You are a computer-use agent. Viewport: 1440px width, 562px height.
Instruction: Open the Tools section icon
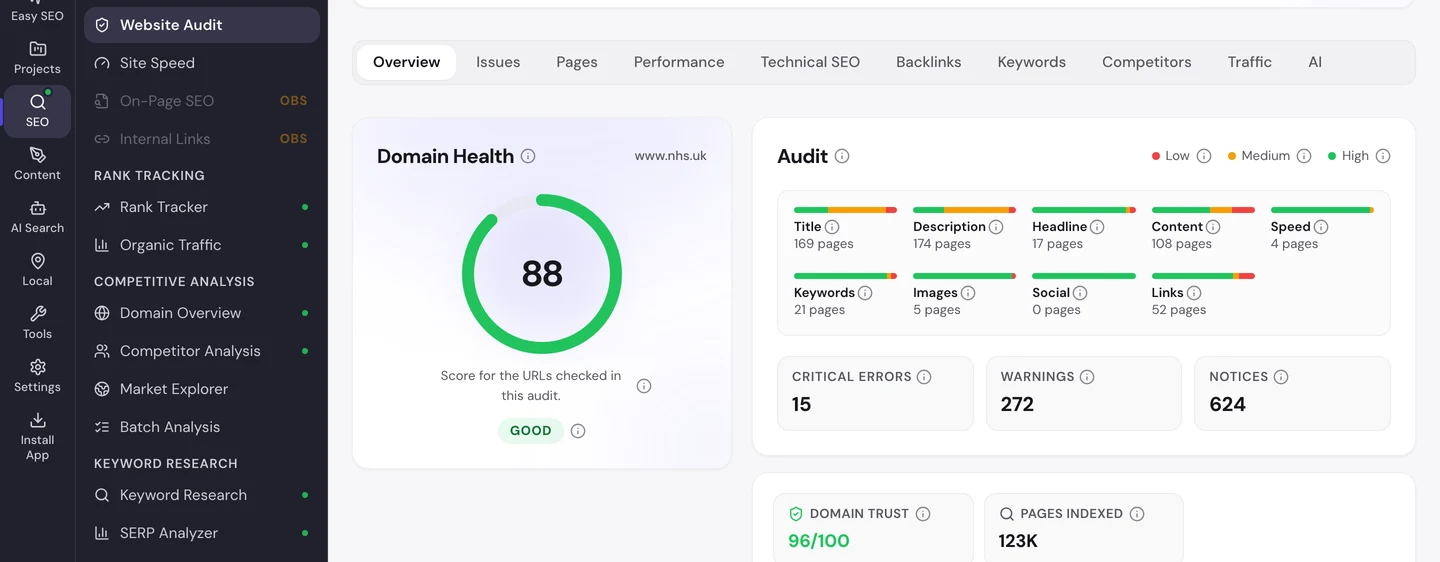(37, 323)
